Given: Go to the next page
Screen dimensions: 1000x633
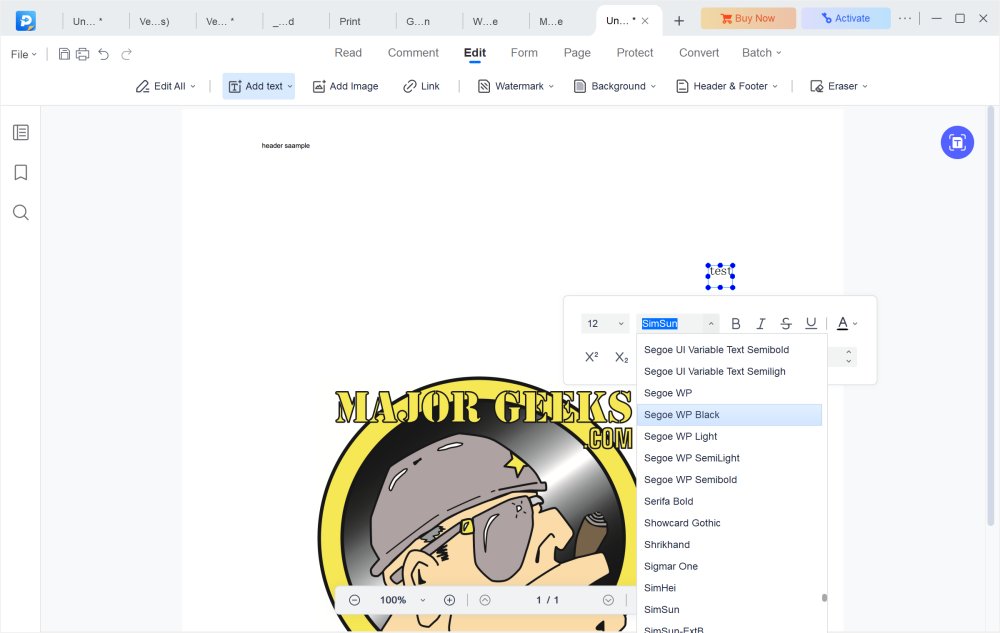Looking at the screenshot, I should click(608, 600).
